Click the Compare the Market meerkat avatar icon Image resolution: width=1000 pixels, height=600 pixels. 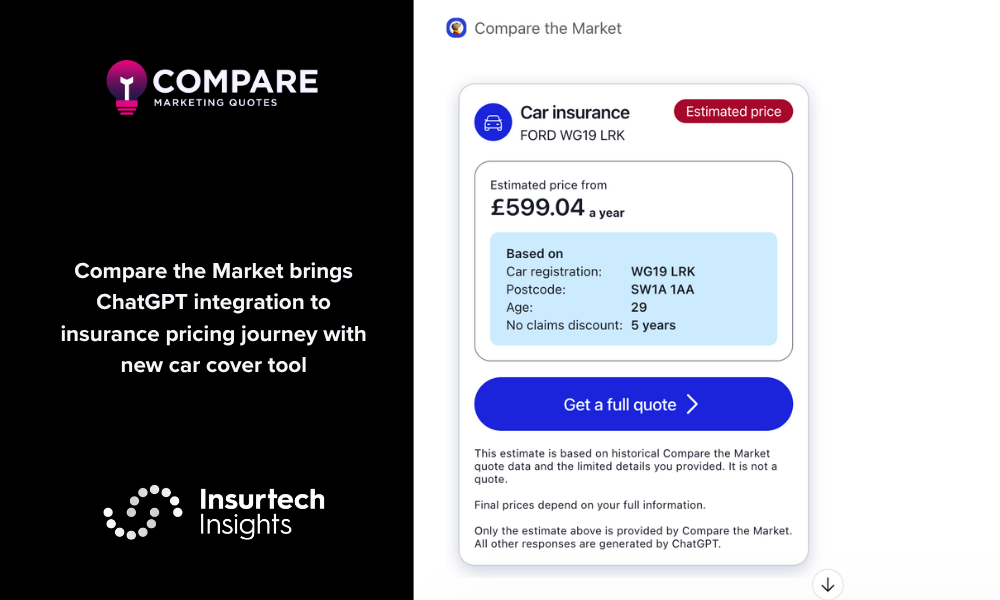[x=456, y=28]
